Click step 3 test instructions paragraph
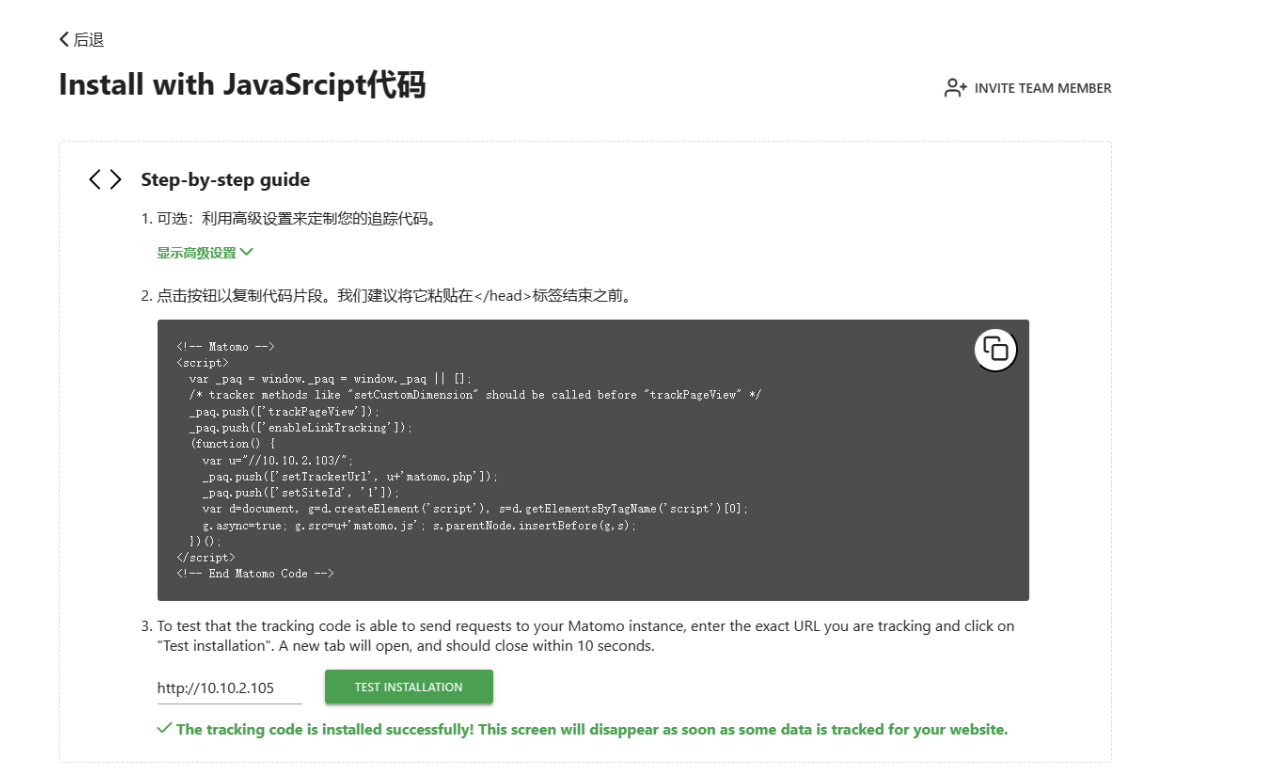This screenshot has height=784, width=1275. point(580,635)
